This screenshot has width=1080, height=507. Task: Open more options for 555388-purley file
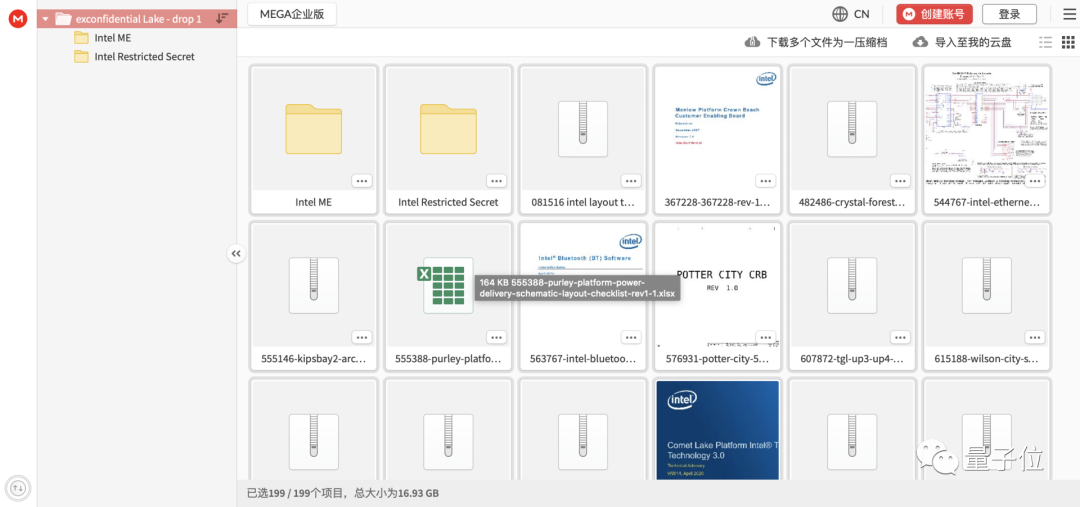(496, 337)
